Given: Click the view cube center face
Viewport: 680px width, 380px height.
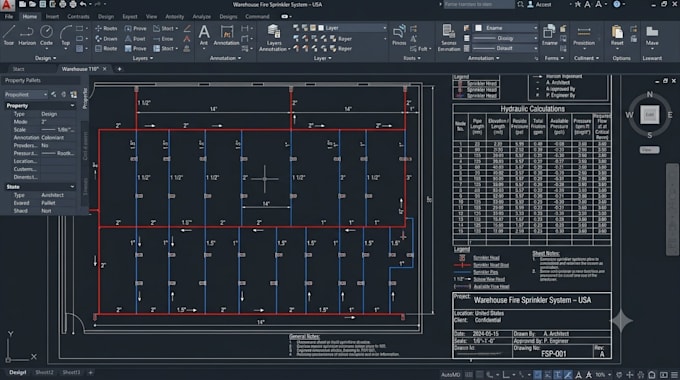Looking at the screenshot, I should tap(650, 115).
